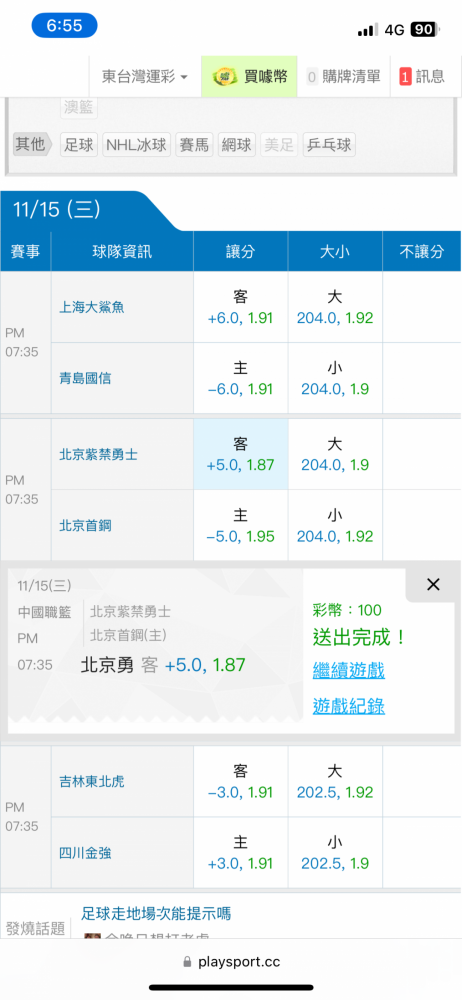This screenshot has width=462, height=1000.
Task: Tap the 買噱幣 coin icon button
Action: 250,77
